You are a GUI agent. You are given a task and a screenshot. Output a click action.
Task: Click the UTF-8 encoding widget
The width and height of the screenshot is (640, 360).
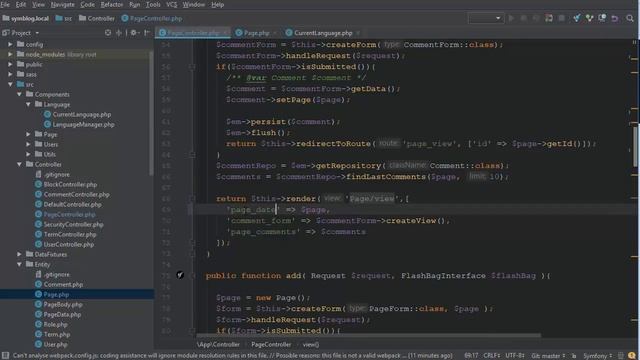(x=515, y=356)
